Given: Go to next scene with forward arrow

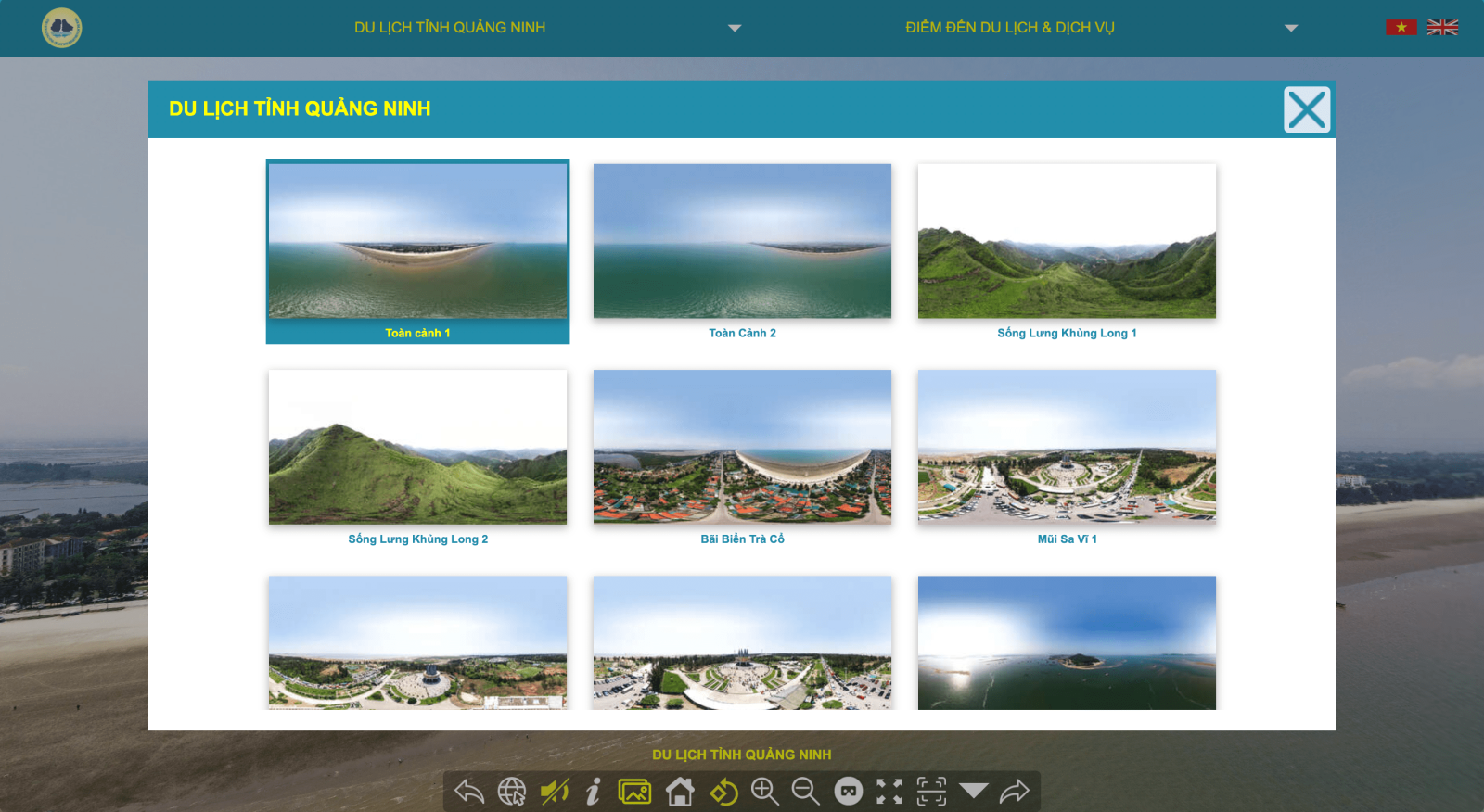Looking at the screenshot, I should (x=1015, y=792).
